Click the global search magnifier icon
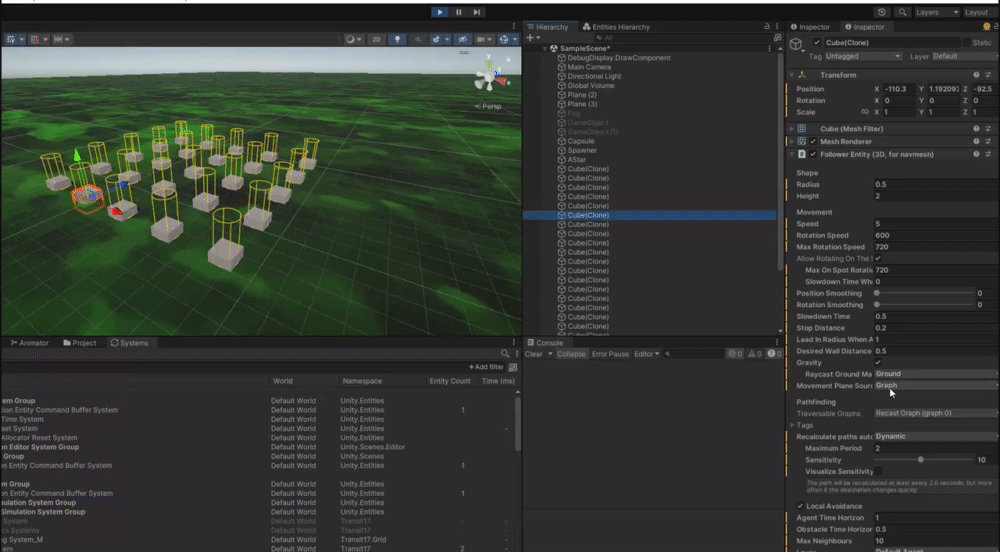1000x552 pixels. pyautogui.click(x=903, y=12)
